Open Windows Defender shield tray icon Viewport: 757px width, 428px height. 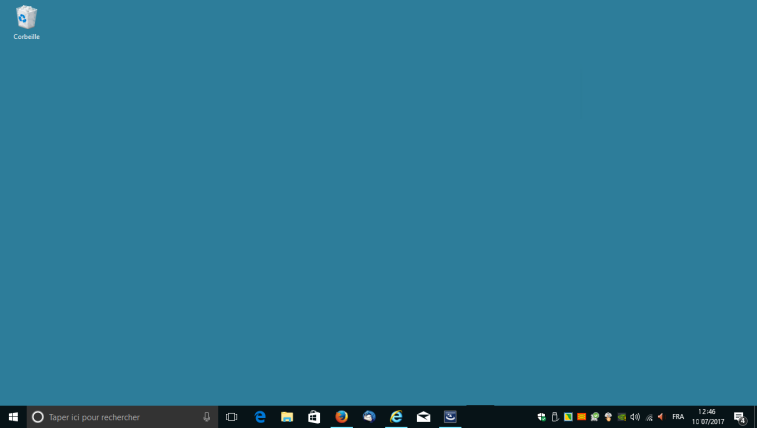[542, 417]
